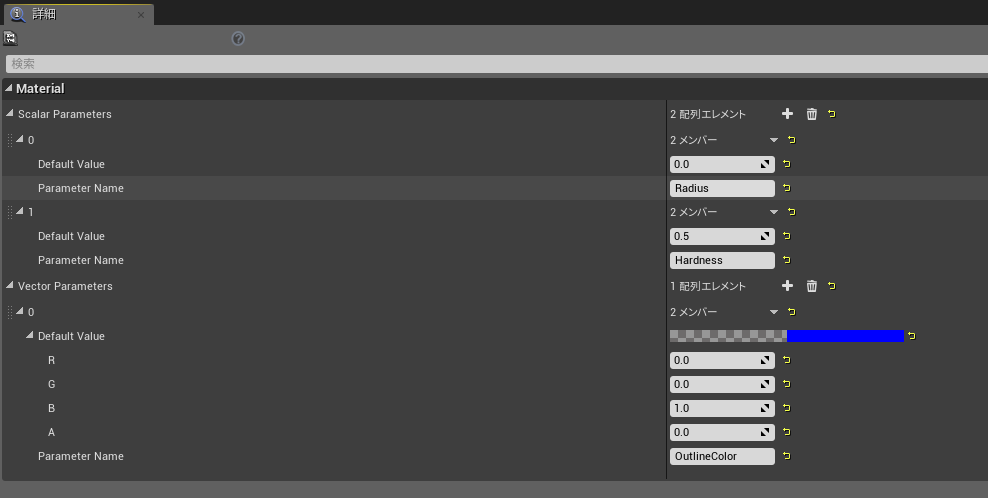Open color picker from the blue color bar
The height and width of the screenshot is (498, 988).
[845, 336]
